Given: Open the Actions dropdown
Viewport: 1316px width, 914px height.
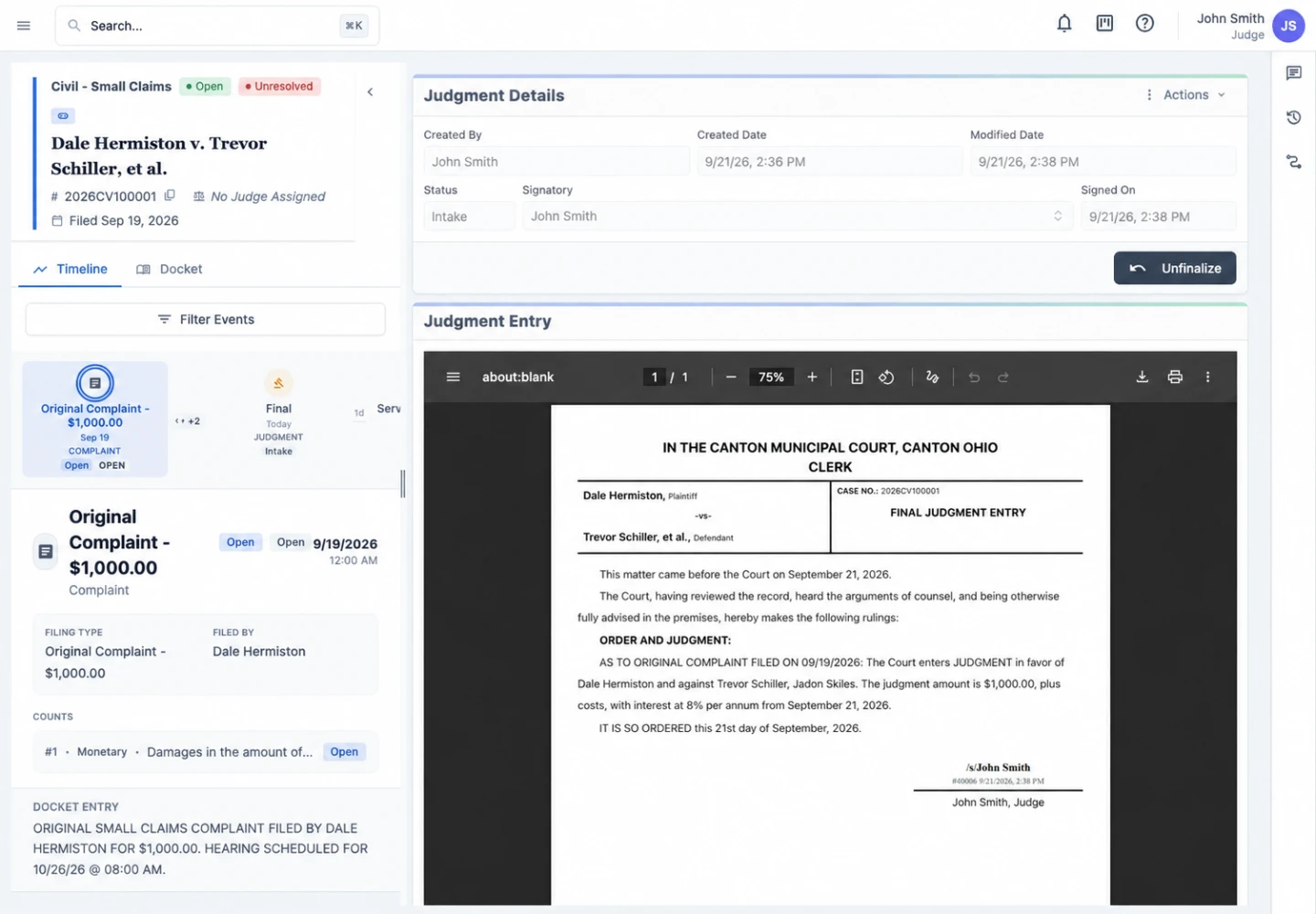Looking at the screenshot, I should [x=1186, y=95].
